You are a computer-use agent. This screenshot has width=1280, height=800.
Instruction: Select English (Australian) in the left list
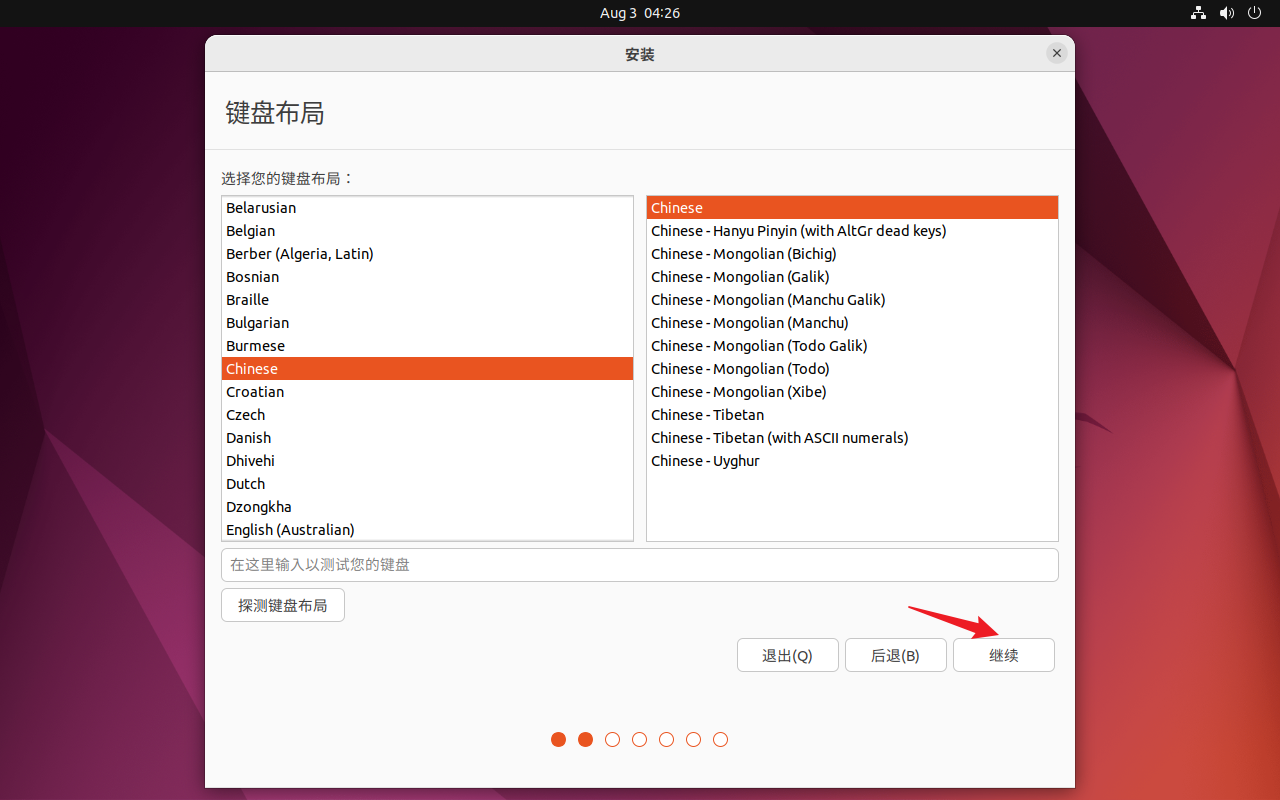[290, 530]
